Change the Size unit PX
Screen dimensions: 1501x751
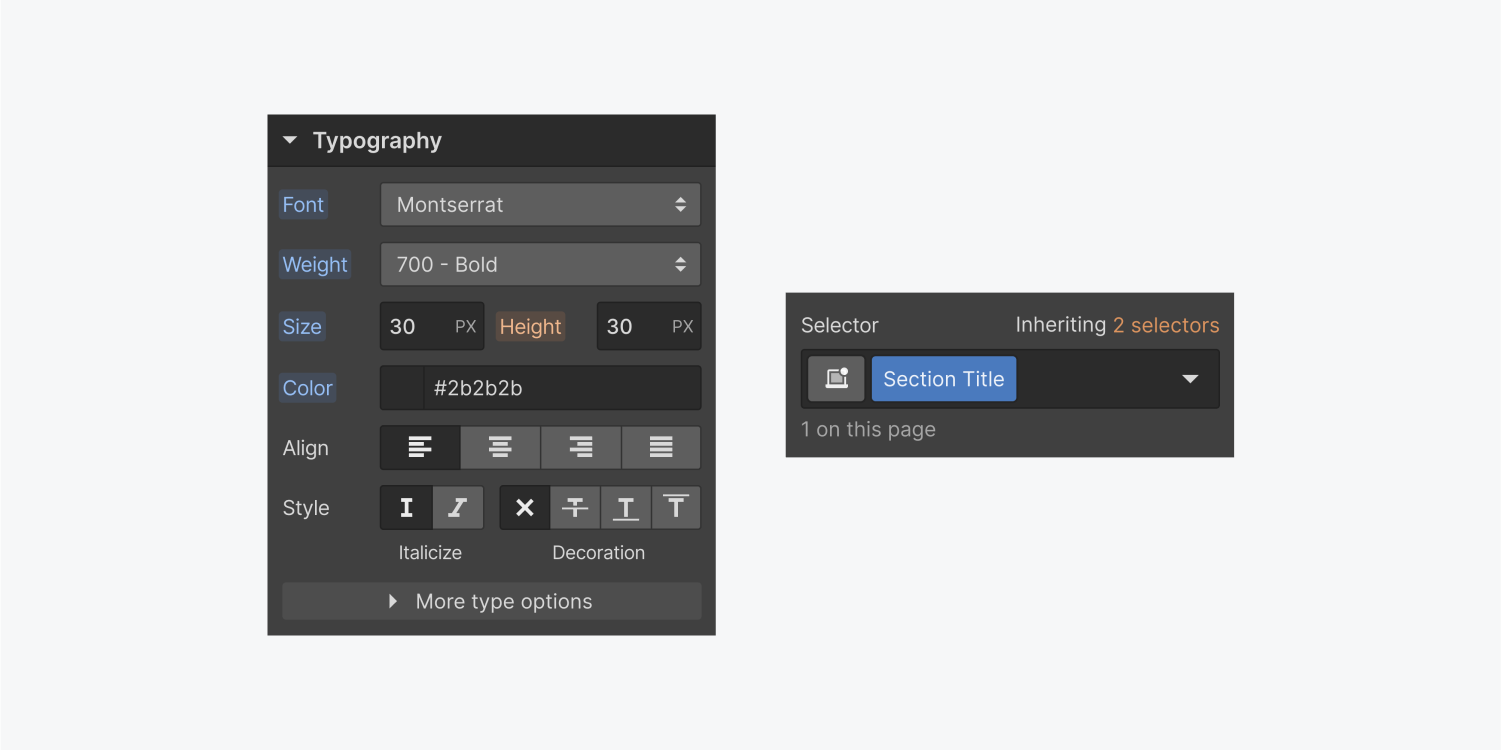click(x=466, y=327)
